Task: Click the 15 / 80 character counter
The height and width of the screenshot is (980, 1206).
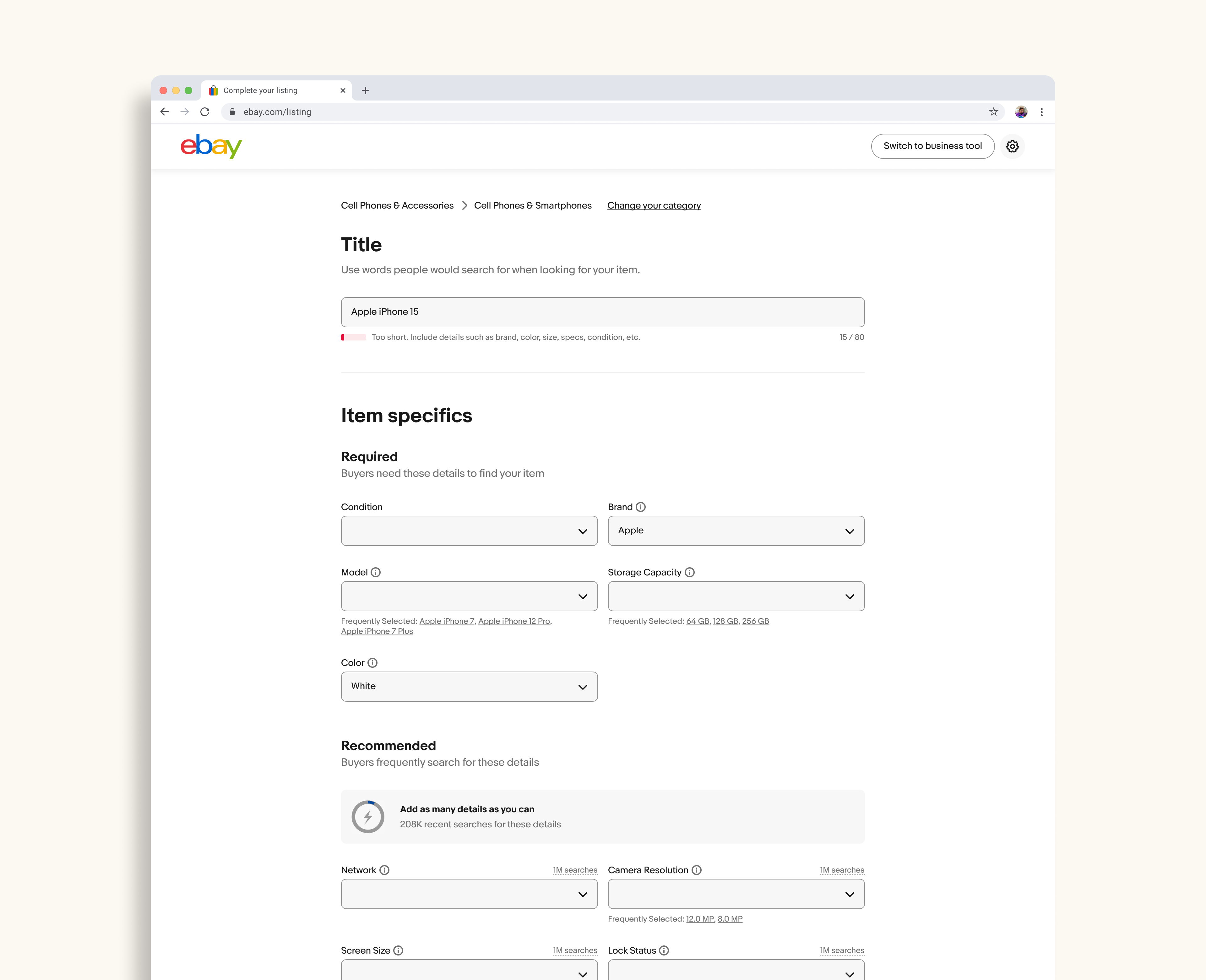Action: [852, 338]
